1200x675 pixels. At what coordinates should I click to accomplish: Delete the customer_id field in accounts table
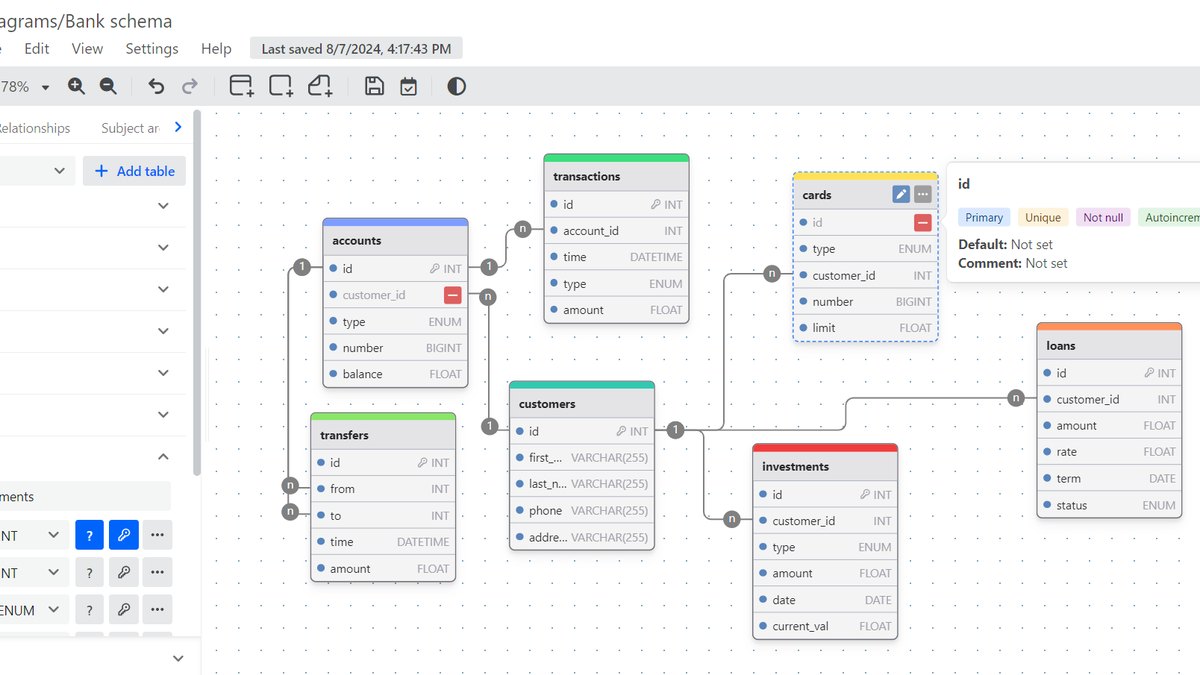pos(453,295)
